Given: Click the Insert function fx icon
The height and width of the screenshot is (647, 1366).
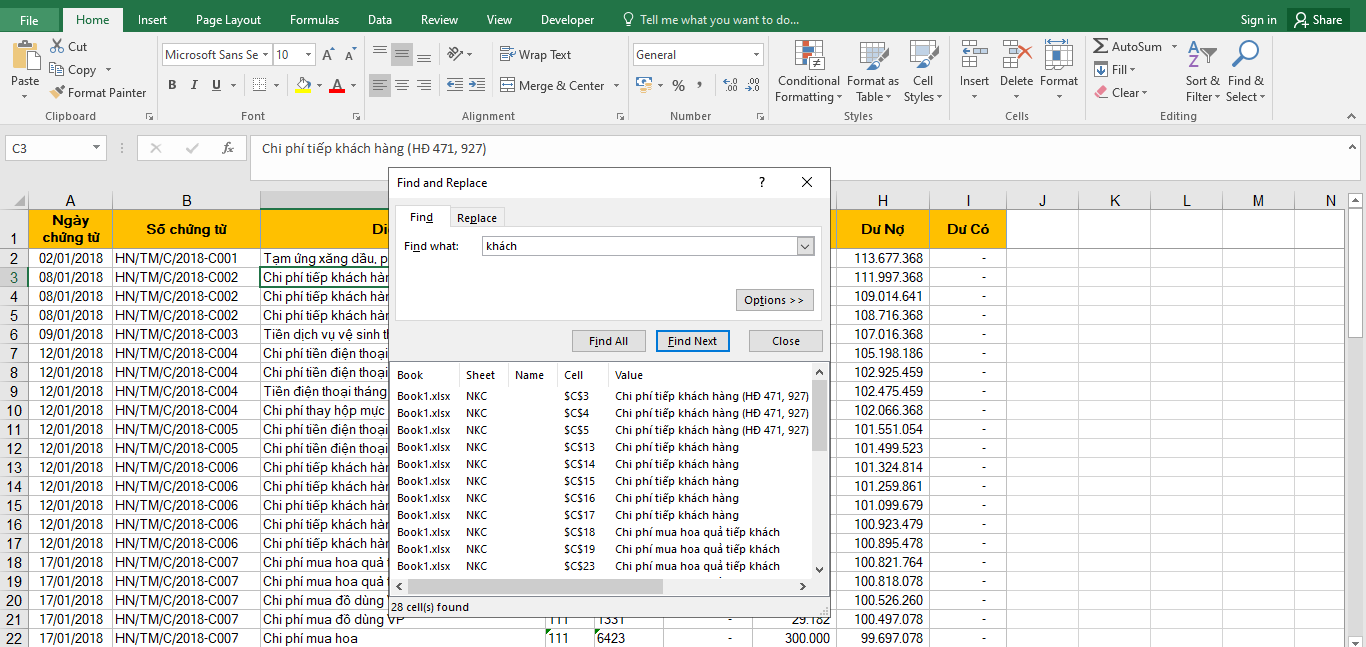Looking at the screenshot, I should 228,148.
